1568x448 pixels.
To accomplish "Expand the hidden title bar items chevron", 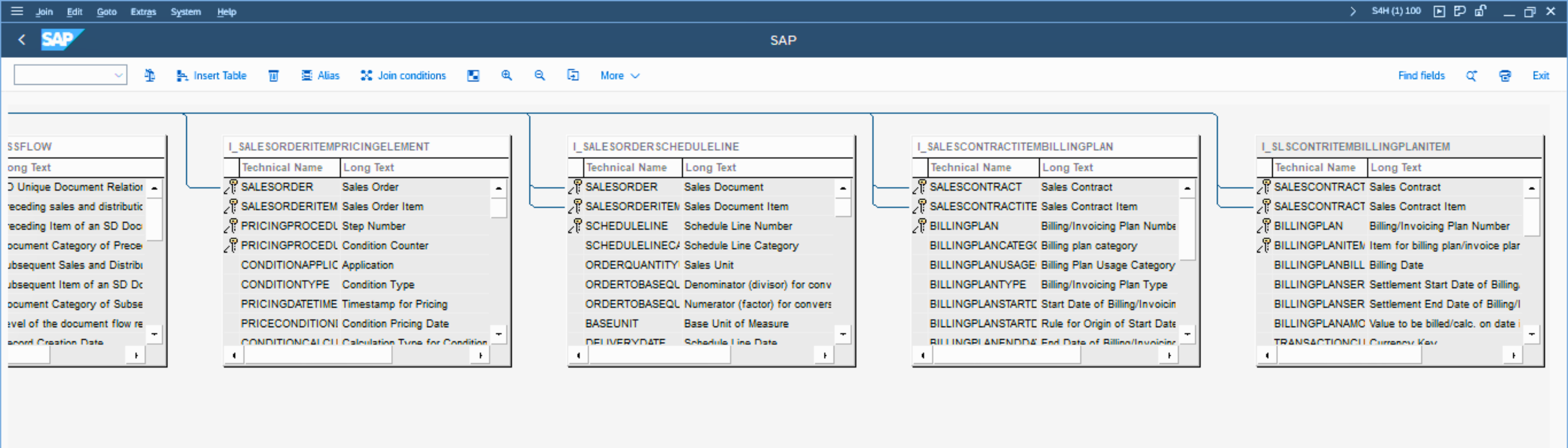I will click(x=1353, y=11).
